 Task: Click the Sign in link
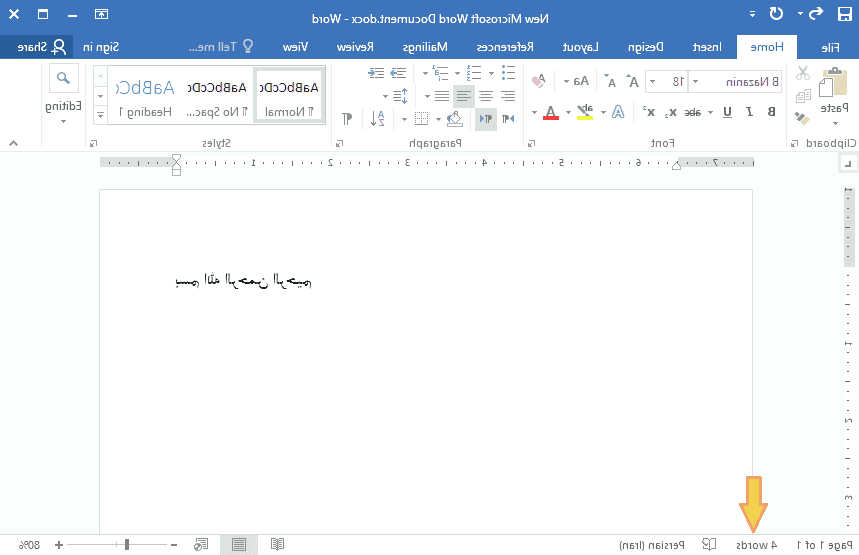point(103,47)
